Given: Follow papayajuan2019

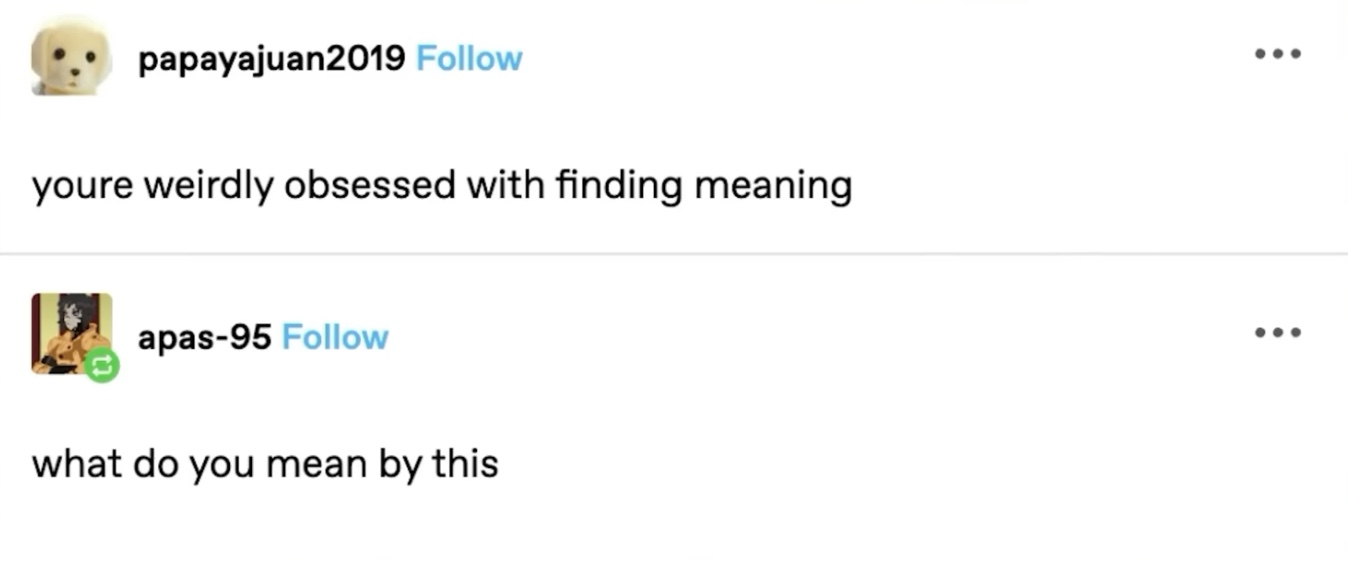Looking at the screenshot, I should [x=469, y=59].
